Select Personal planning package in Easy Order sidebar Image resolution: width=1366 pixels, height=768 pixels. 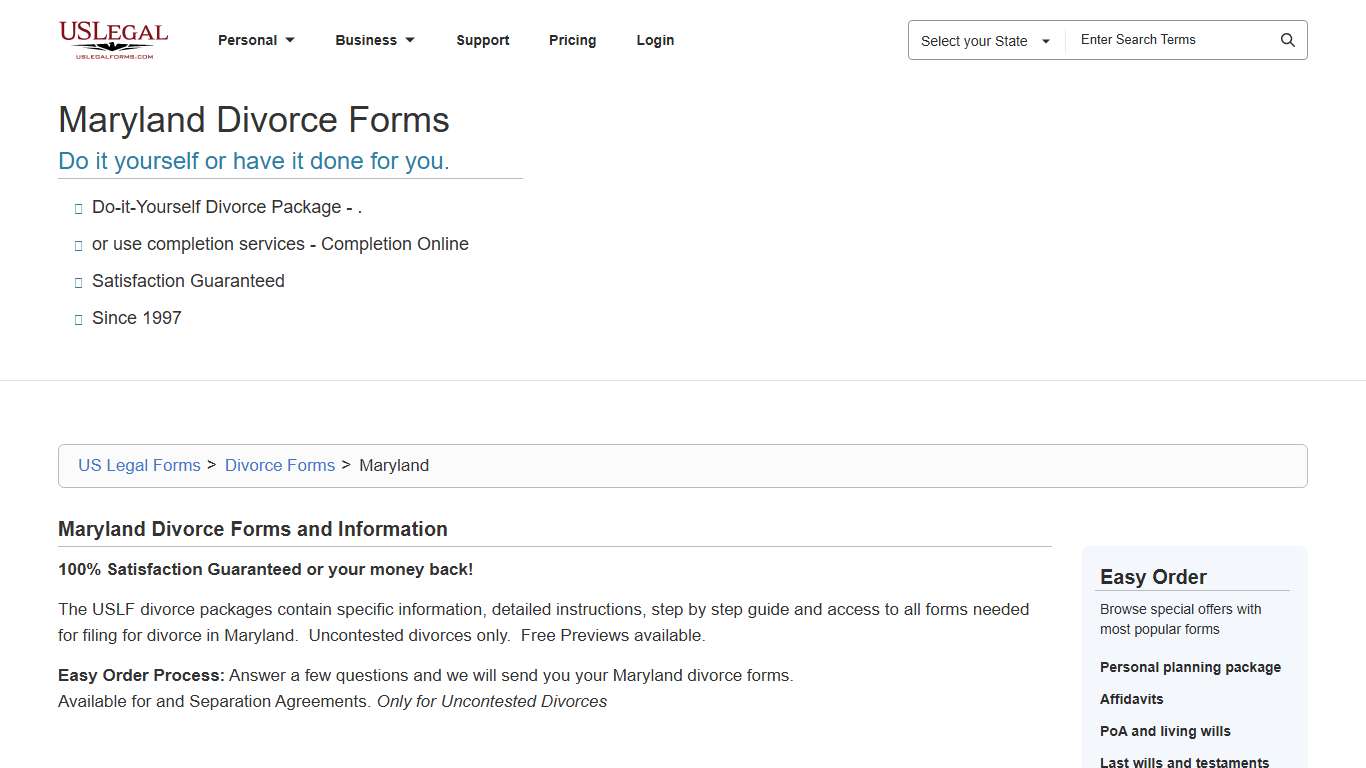pyautogui.click(x=1190, y=667)
